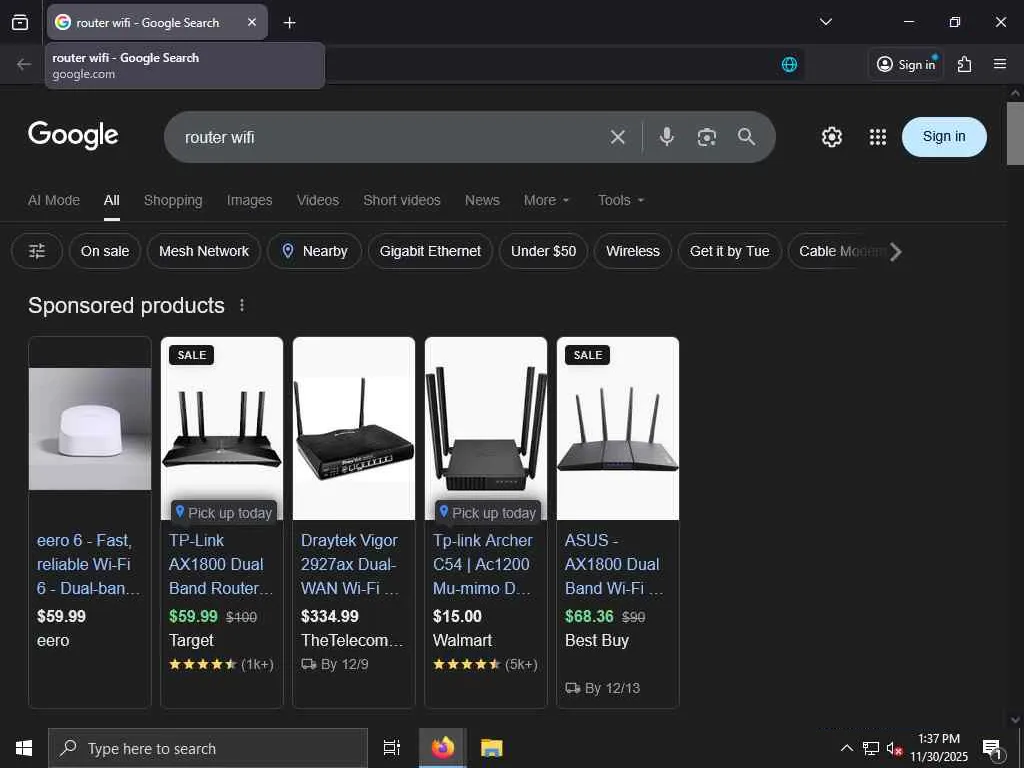Switch to News tab
This screenshot has width=1024, height=768.
click(x=482, y=200)
